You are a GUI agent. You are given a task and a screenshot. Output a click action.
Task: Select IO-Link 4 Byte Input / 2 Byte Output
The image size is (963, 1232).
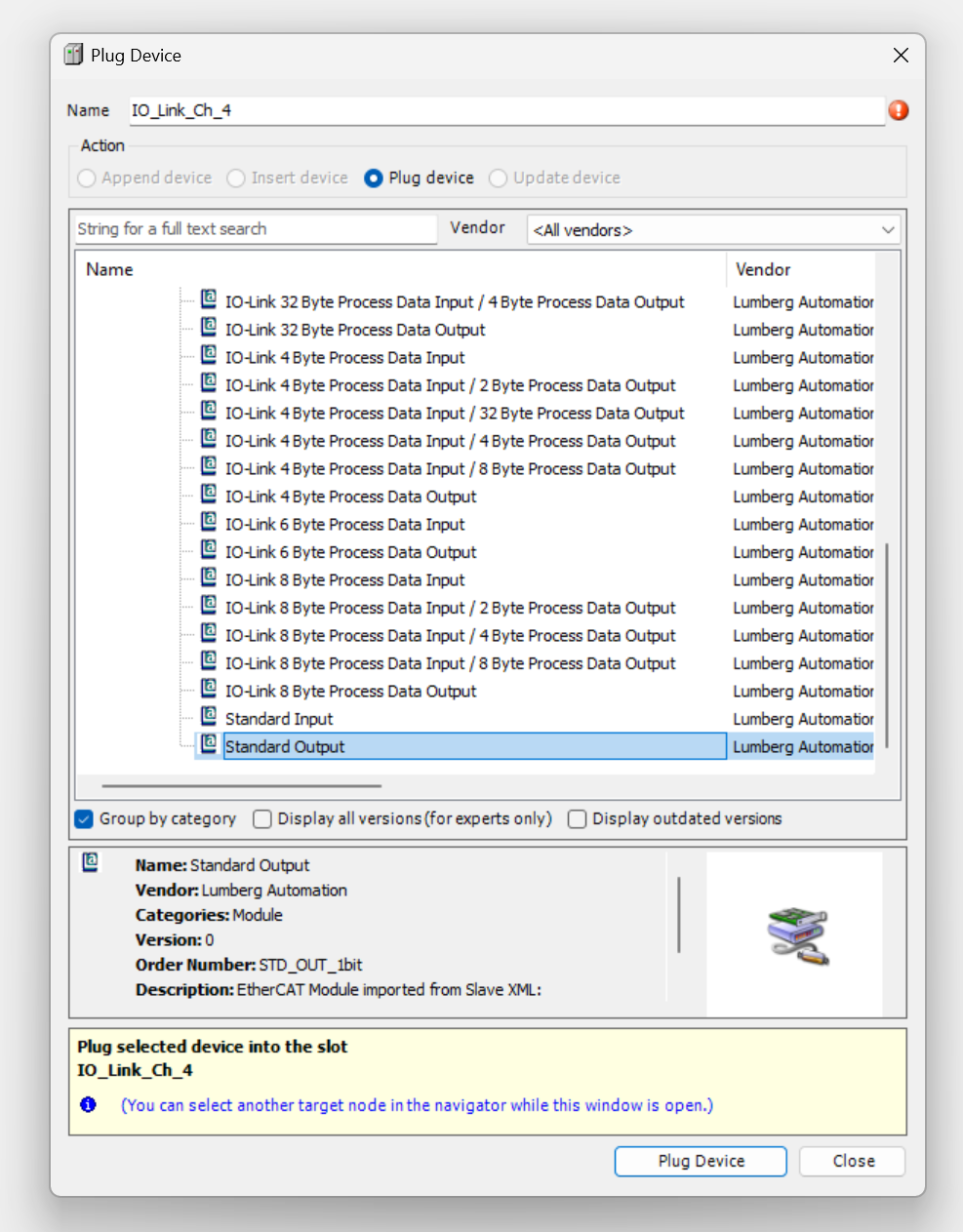[x=450, y=385]
